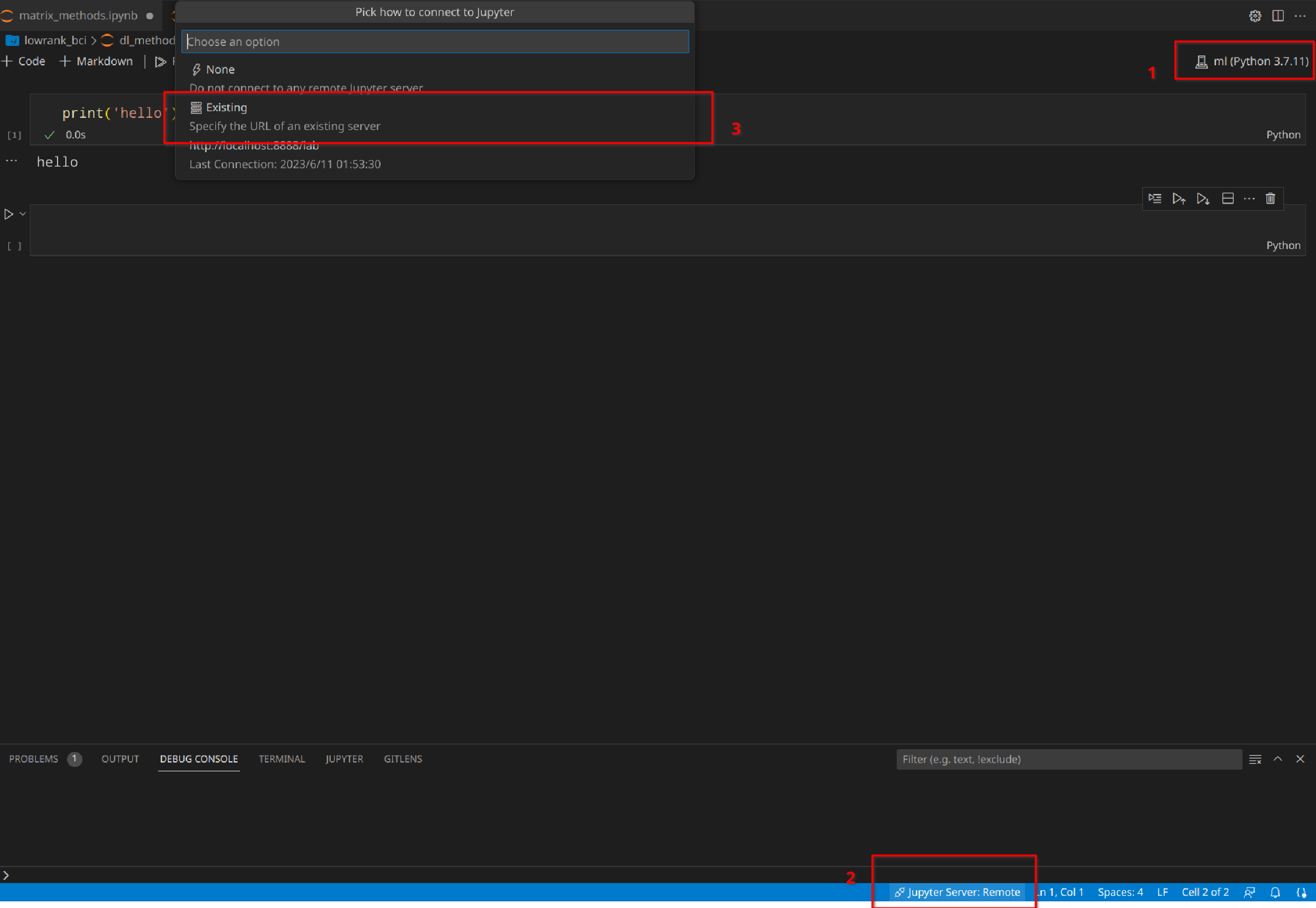Expand the Jupyter server connection dropdown

(954, 892)
